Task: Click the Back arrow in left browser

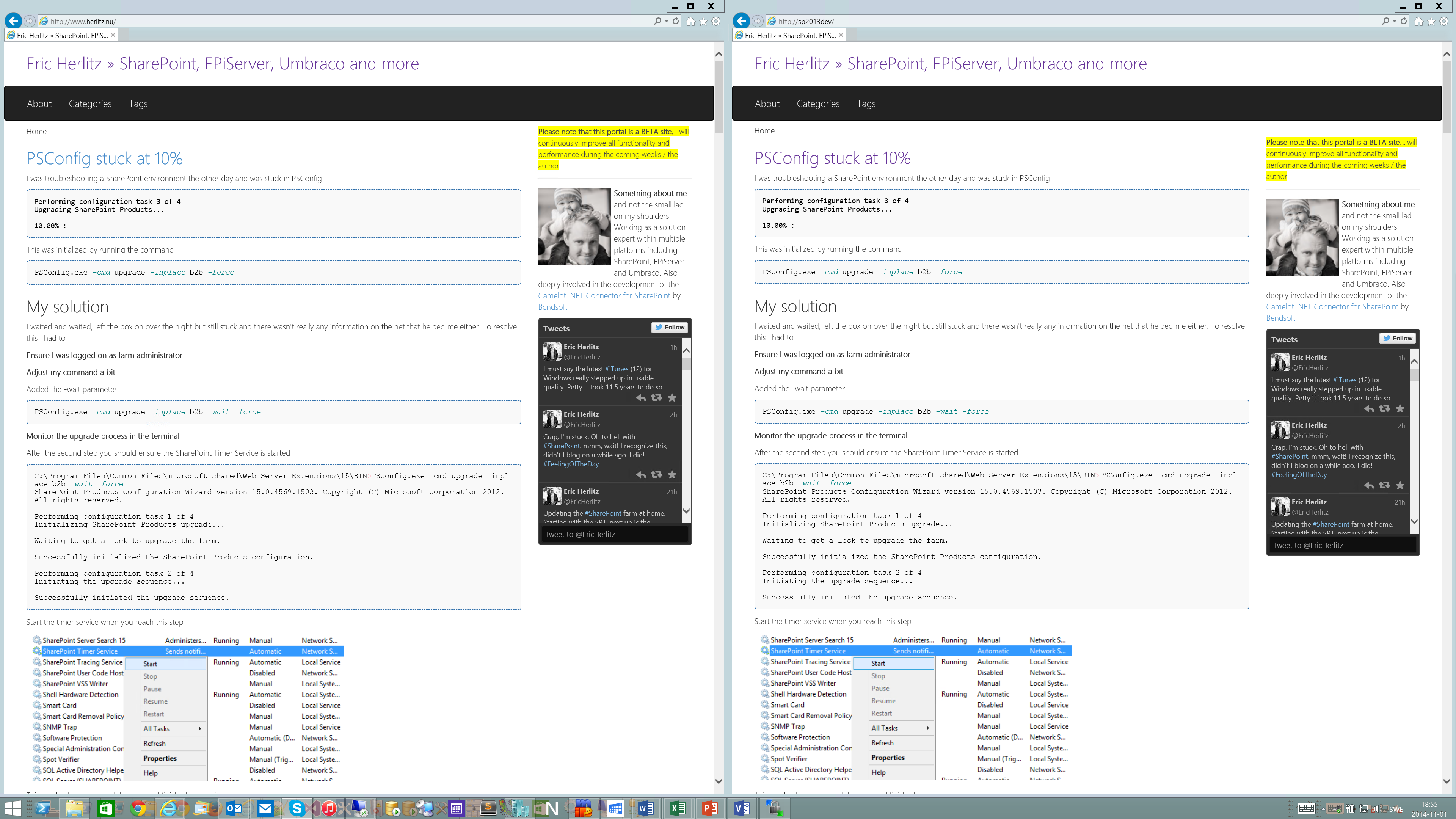Action: (14, 21)
